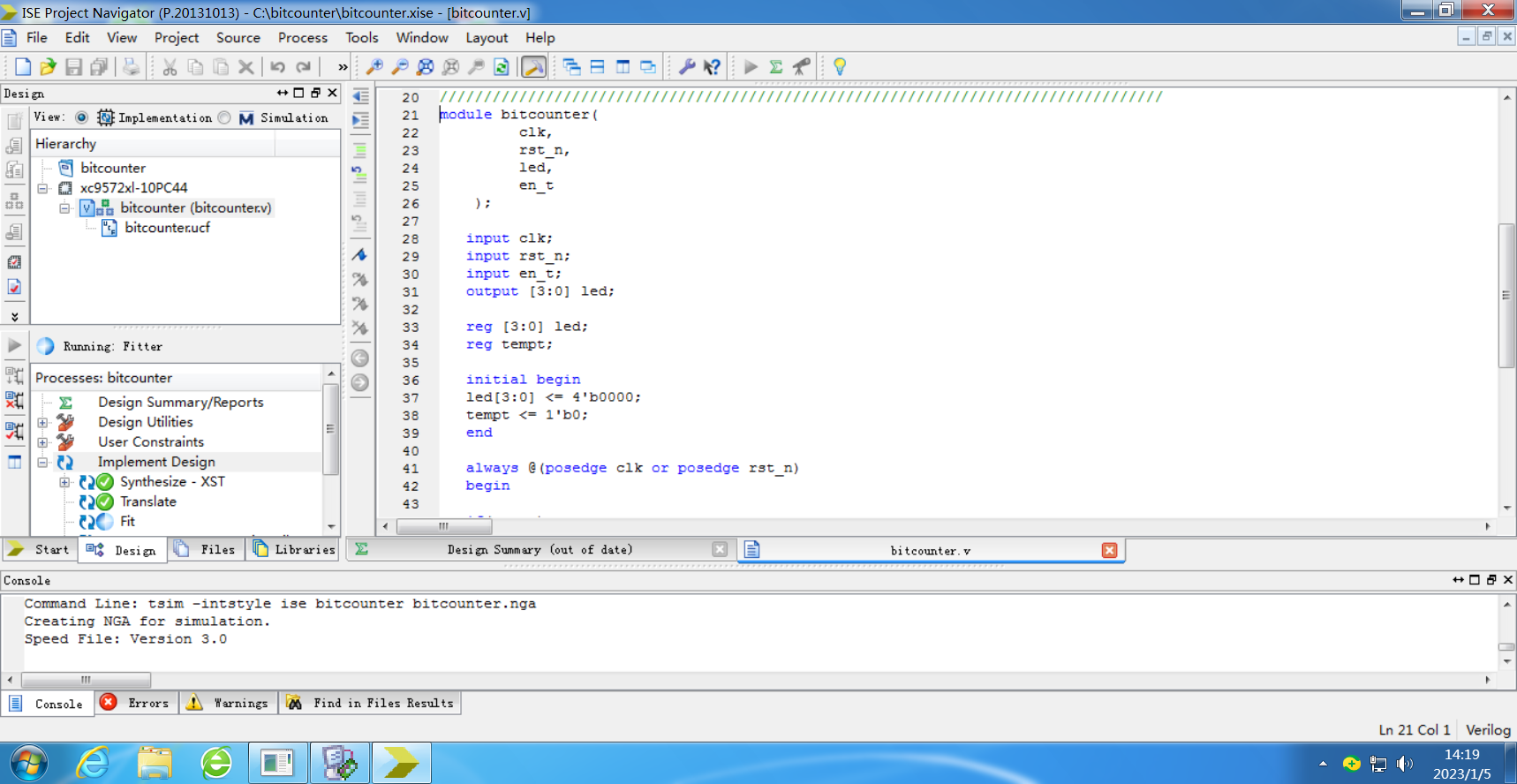Switch to the Libraries tab
The height and width of the screenshot is (784, 1517).
coord(295,549)
